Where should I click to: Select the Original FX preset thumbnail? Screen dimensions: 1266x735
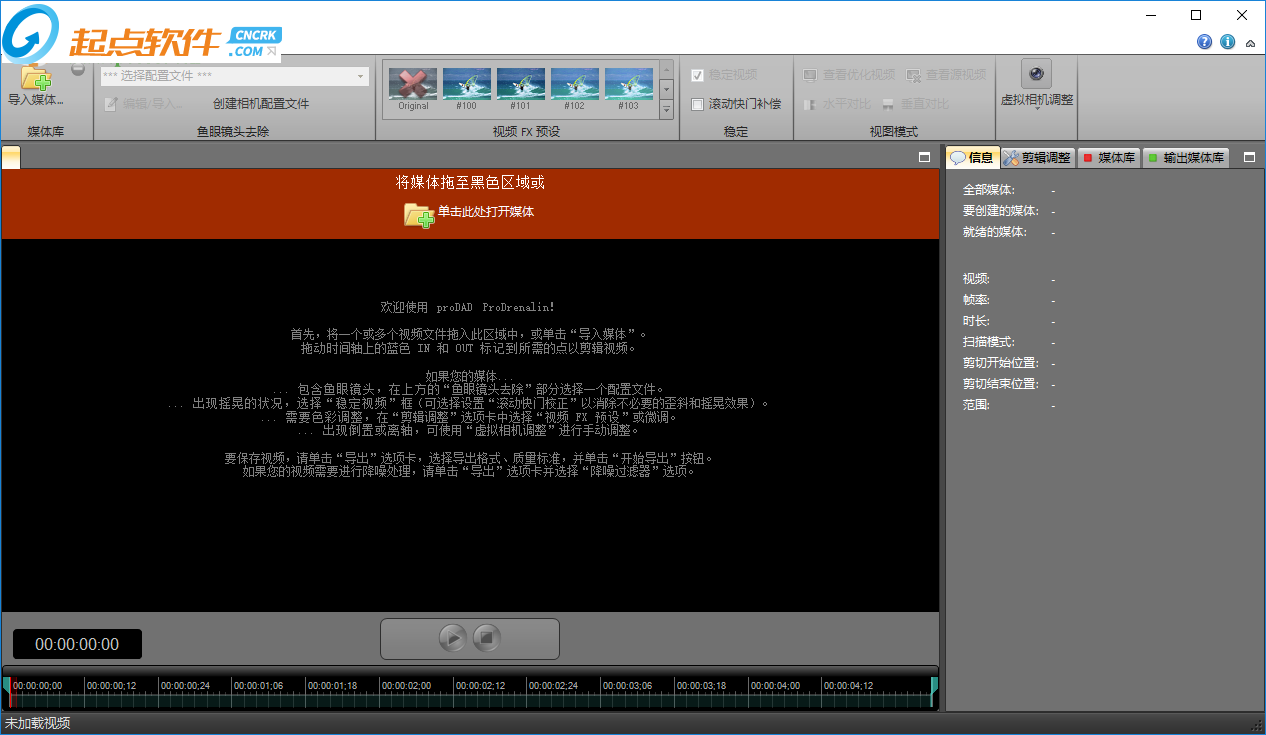[413, 89]
